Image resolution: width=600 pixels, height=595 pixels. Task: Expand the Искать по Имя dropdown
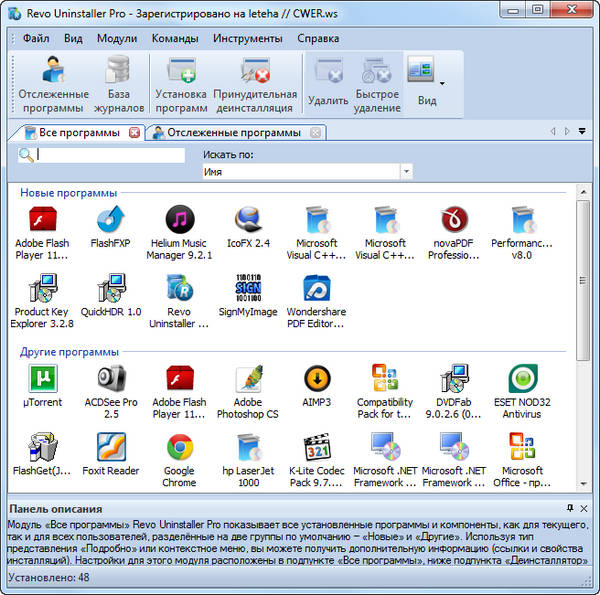point(406,171)
